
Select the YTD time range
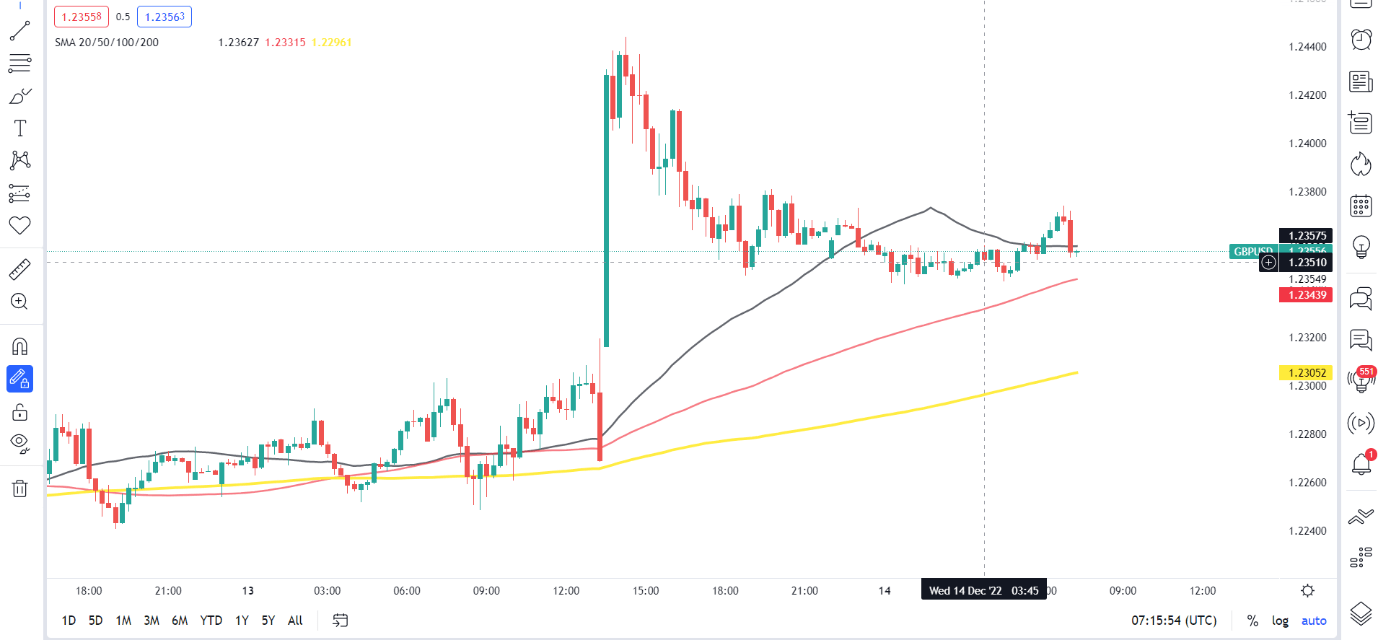pyautogui.click(x=211, y=620)
